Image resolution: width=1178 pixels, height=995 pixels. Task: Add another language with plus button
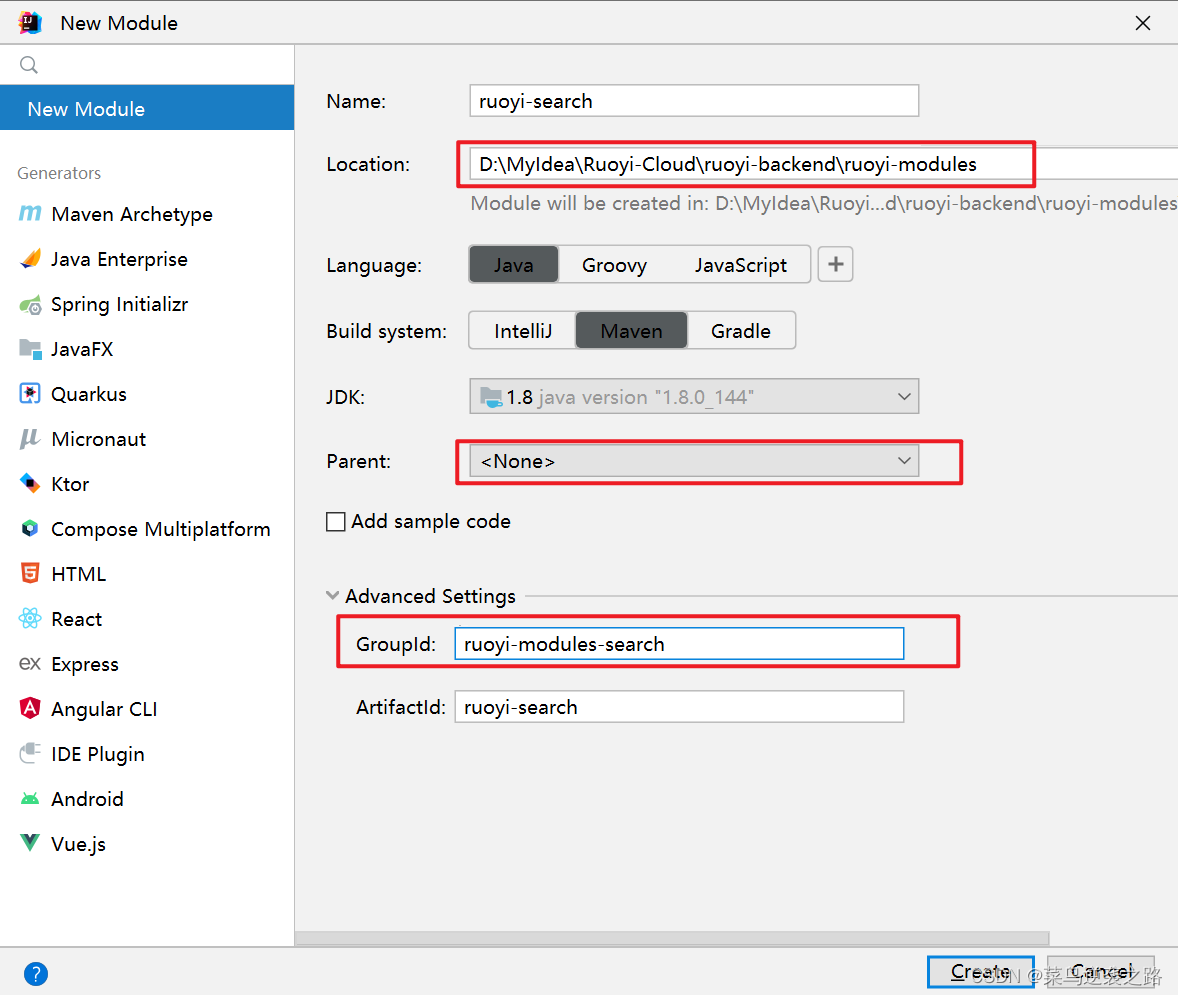click(x=835, y=265)
